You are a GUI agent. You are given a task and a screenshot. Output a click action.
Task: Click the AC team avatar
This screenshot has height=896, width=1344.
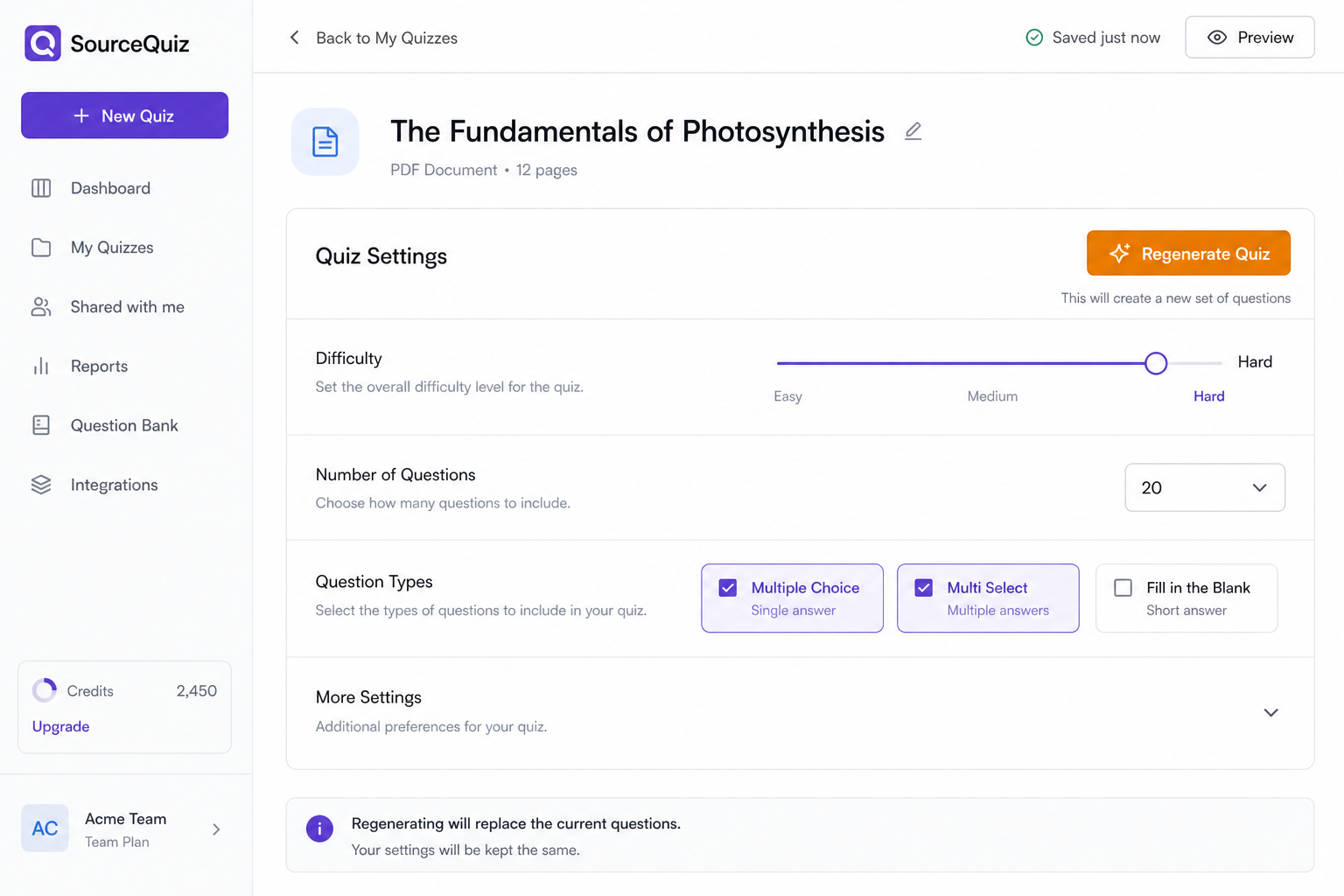(x=45, y=828)
